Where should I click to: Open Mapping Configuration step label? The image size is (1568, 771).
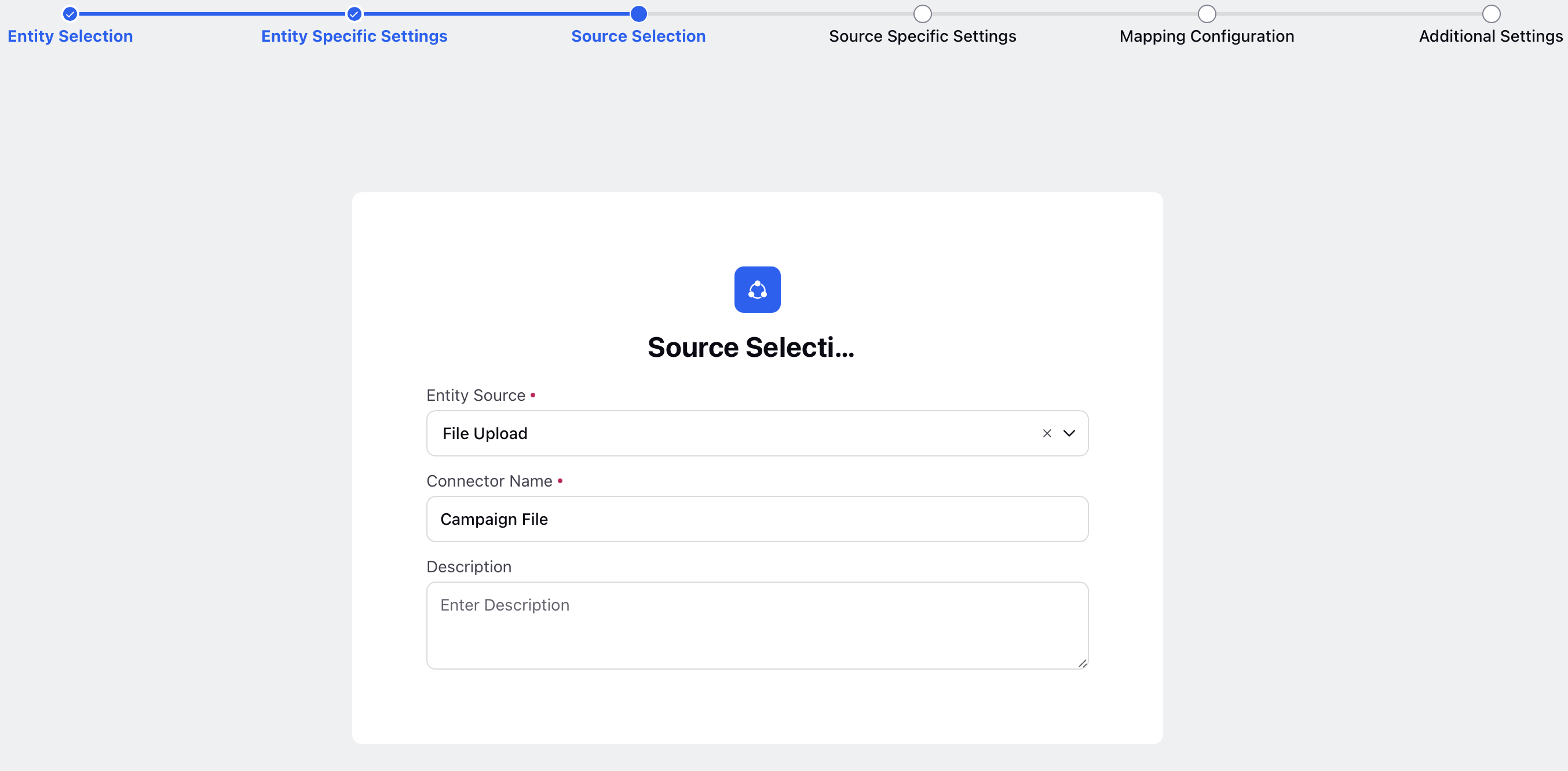point(1207,36)
